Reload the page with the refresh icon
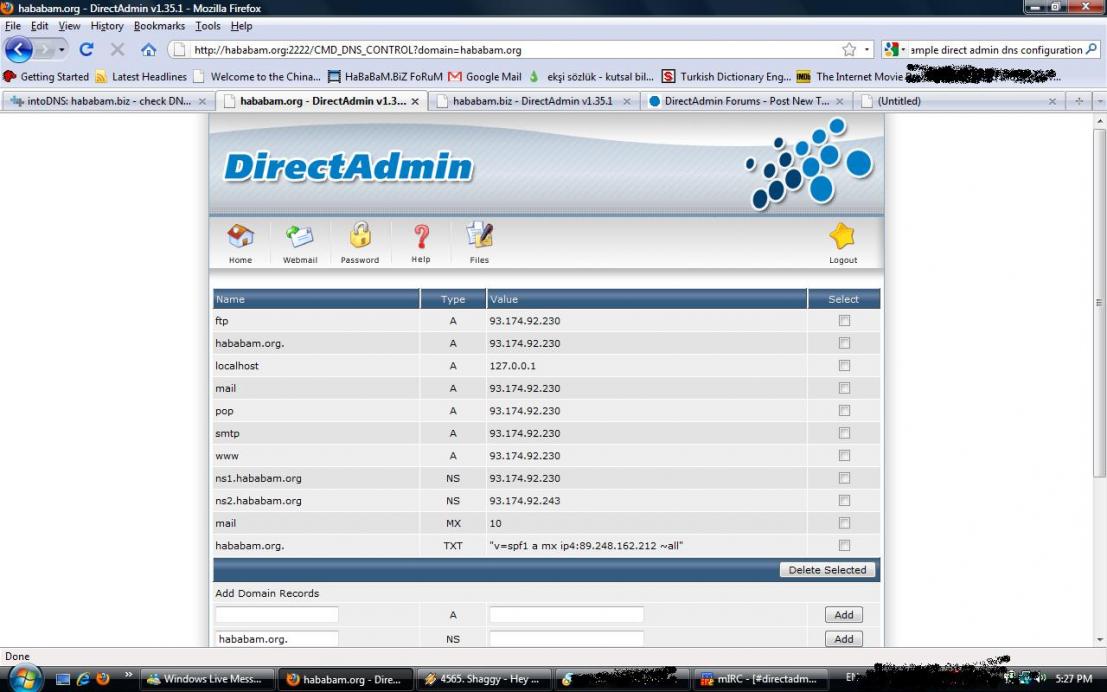Image resolution: width=1107 pixels, height=692 pixels. 86,49
